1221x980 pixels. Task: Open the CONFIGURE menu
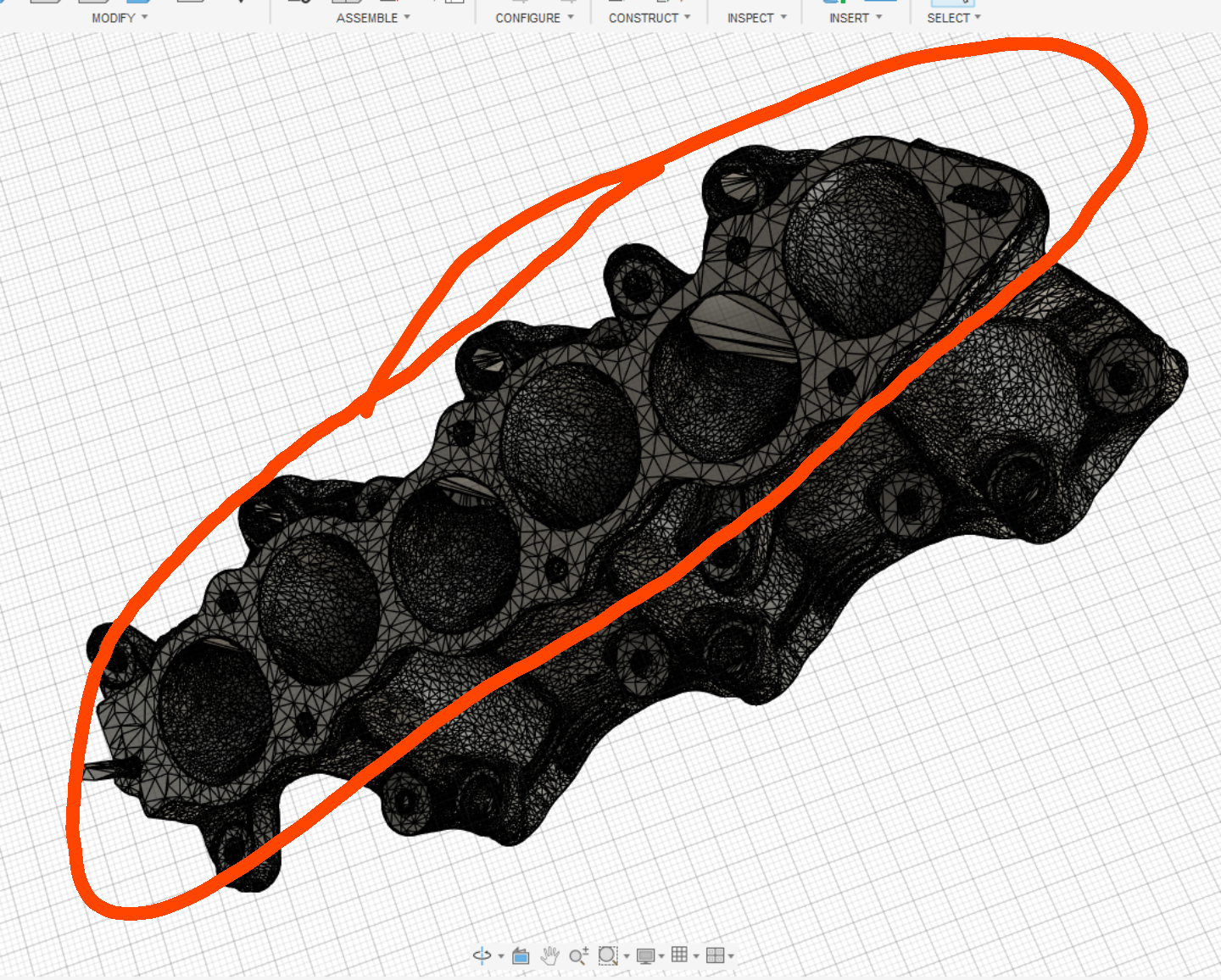[x=534, y=18]
